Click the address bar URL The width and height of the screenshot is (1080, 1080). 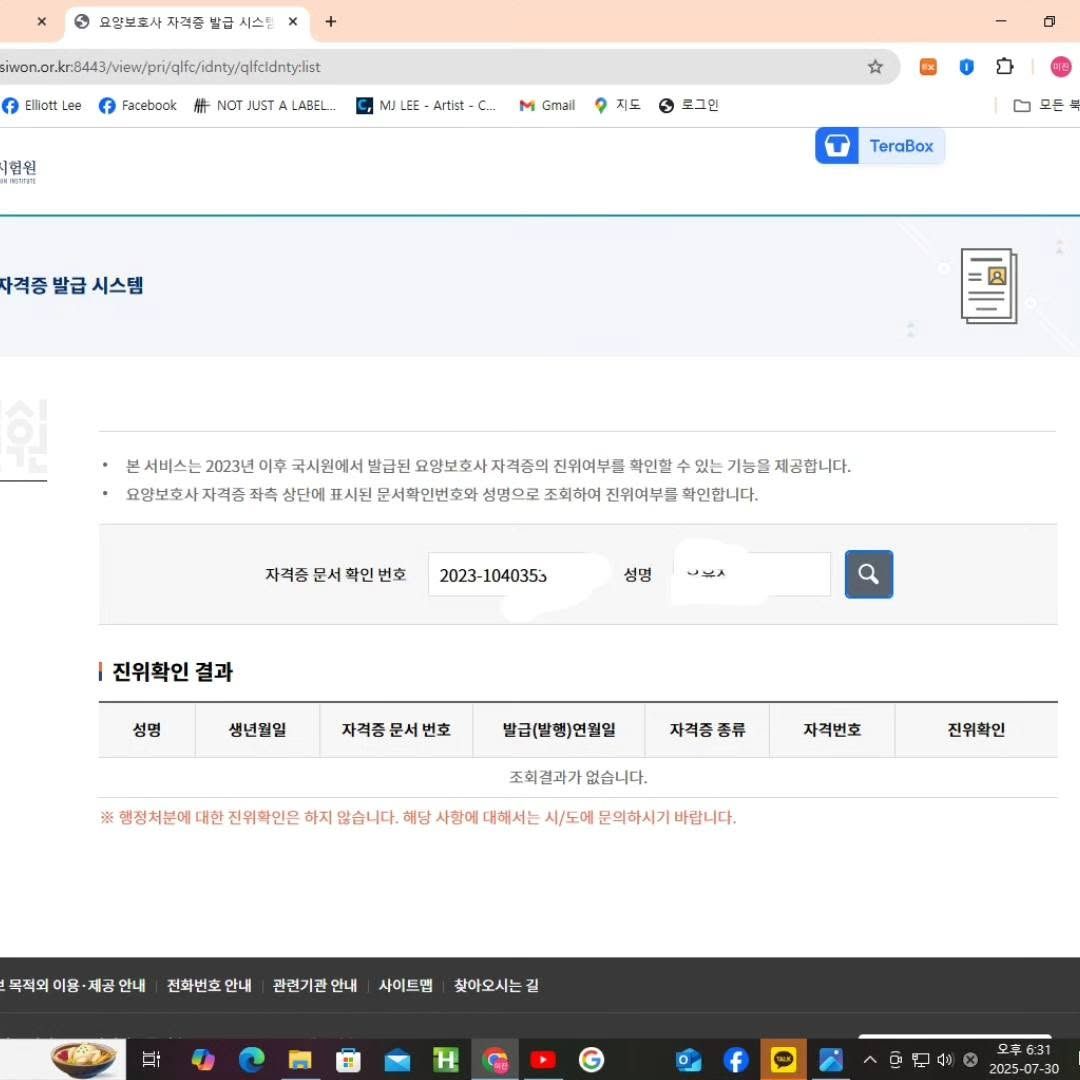click(x=160, y=67)
